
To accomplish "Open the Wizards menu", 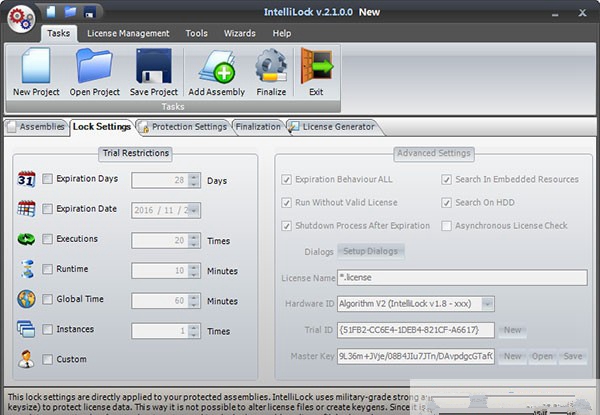I will [x=240, y=34].
